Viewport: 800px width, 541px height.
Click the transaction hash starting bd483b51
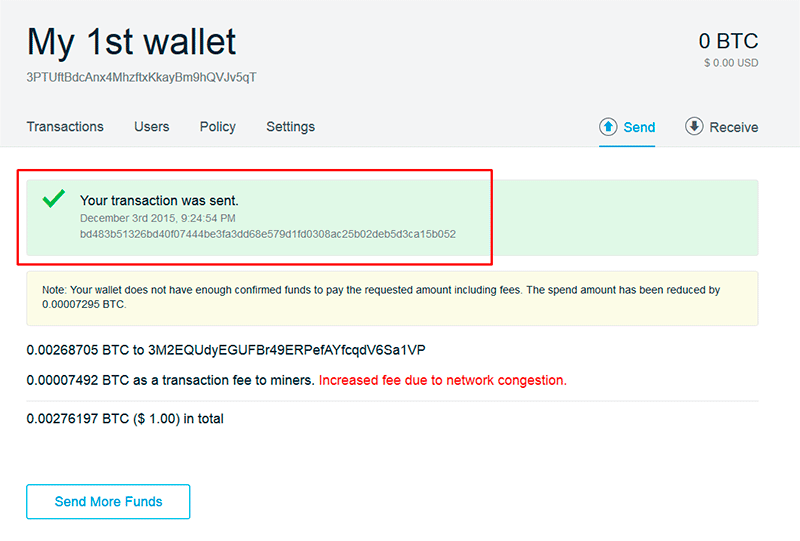tap(268, 234)
